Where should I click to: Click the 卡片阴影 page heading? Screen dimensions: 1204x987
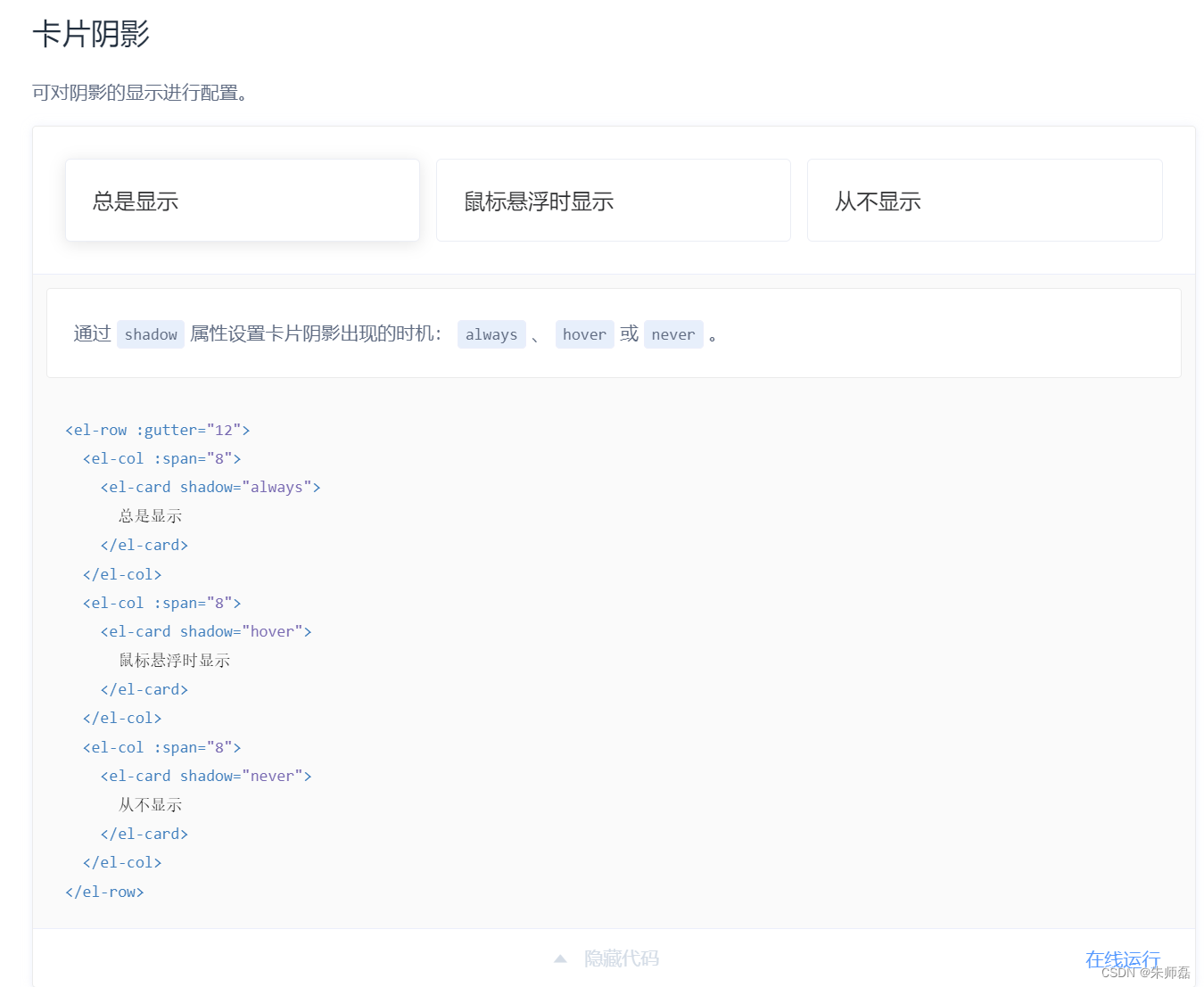(91, 34)
